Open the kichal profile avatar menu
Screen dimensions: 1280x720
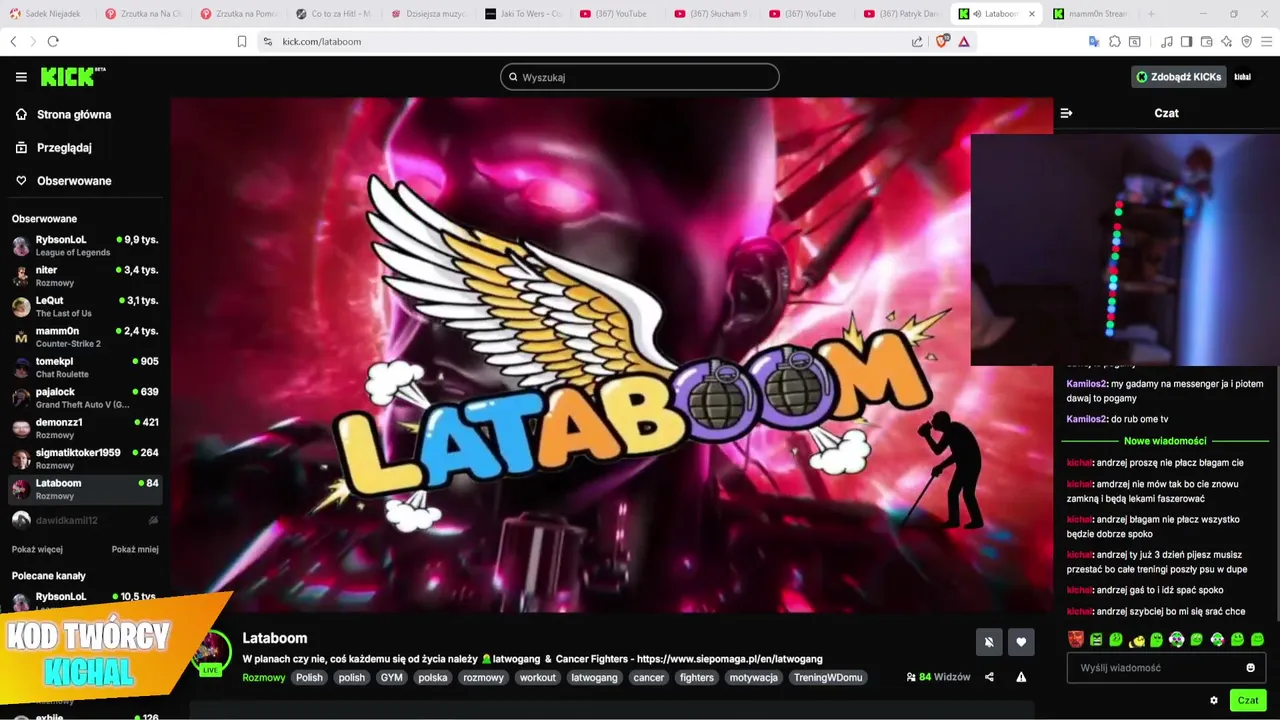pos(1243,77)
